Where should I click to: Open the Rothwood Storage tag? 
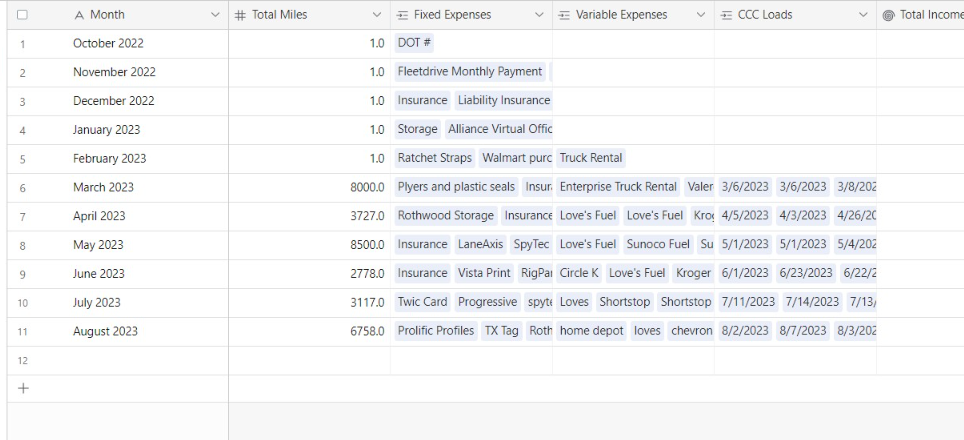pos(446,216)
